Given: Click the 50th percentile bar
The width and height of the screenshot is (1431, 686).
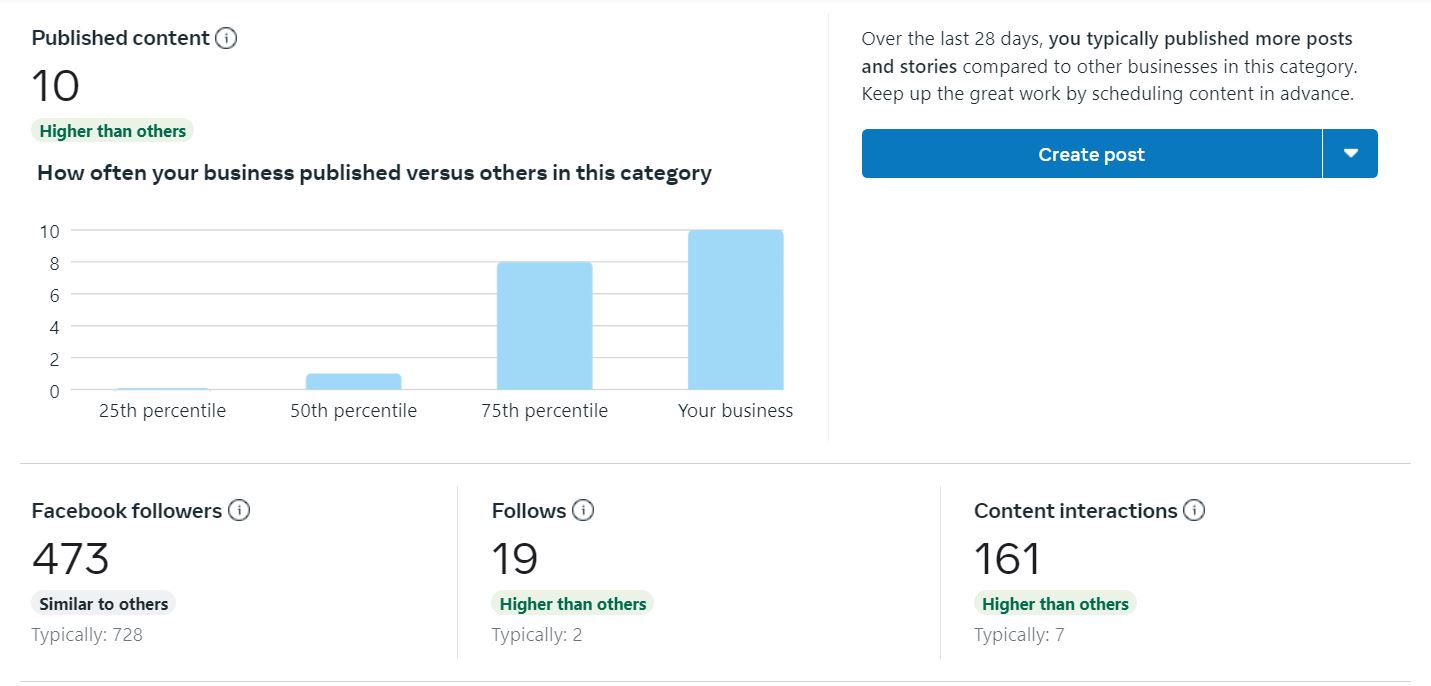Looking at the screenshot, I should [x=353, y=381].
